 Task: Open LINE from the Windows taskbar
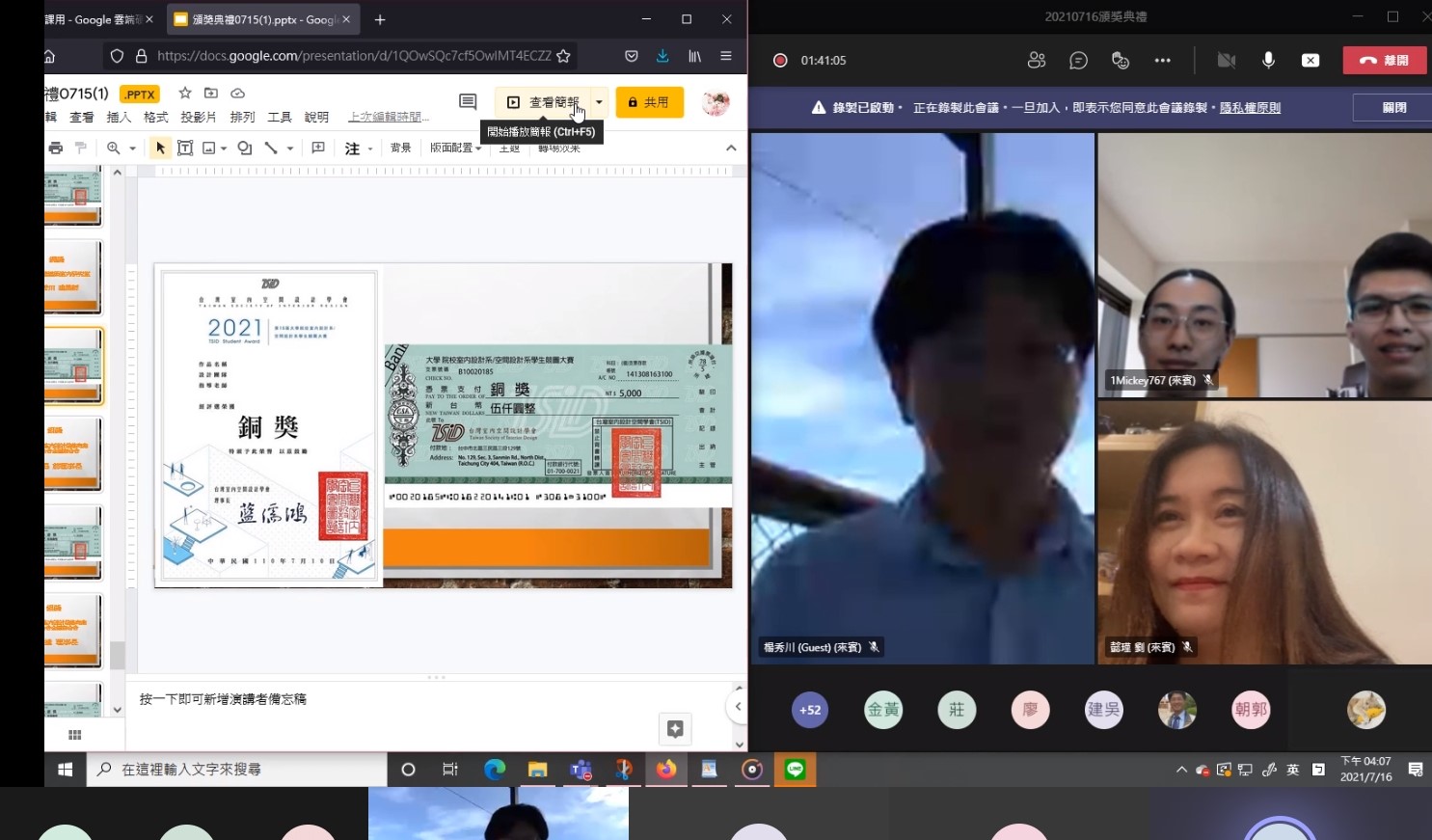point(795,770)
